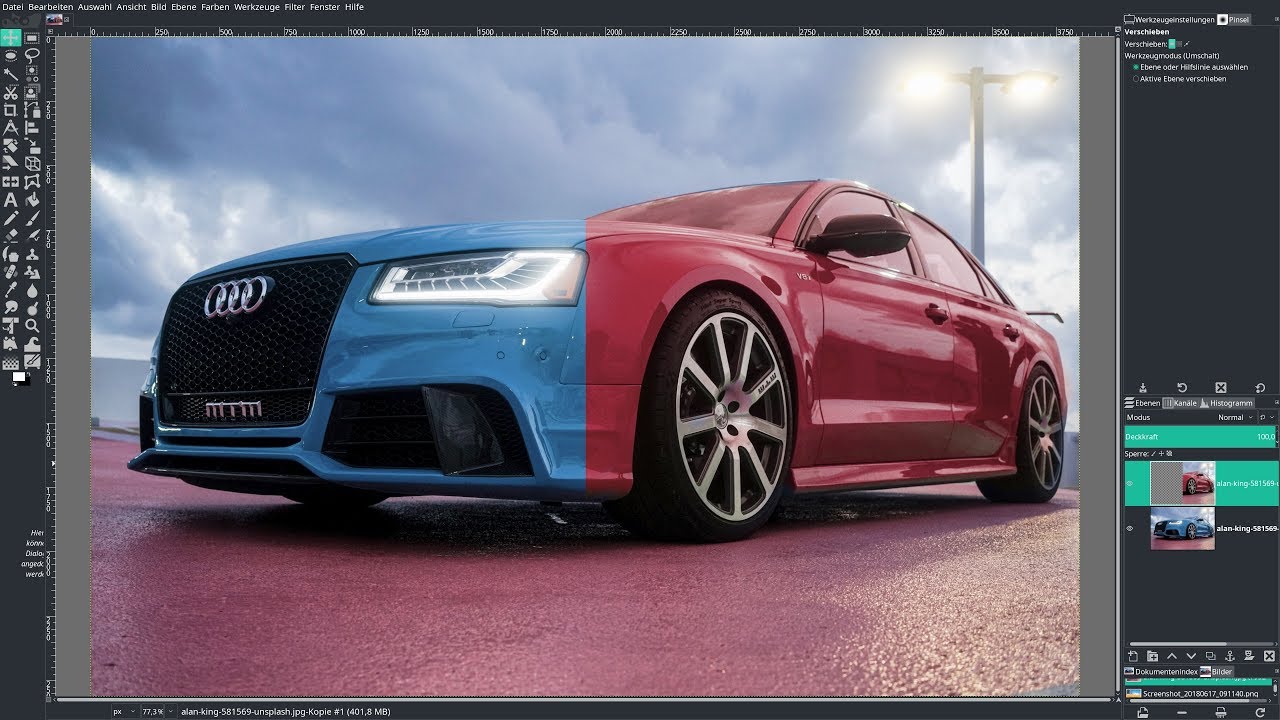The width and height of the screenshot is (1280, 720).
Task: Select the Crop tool
Action: pos(10,110)
